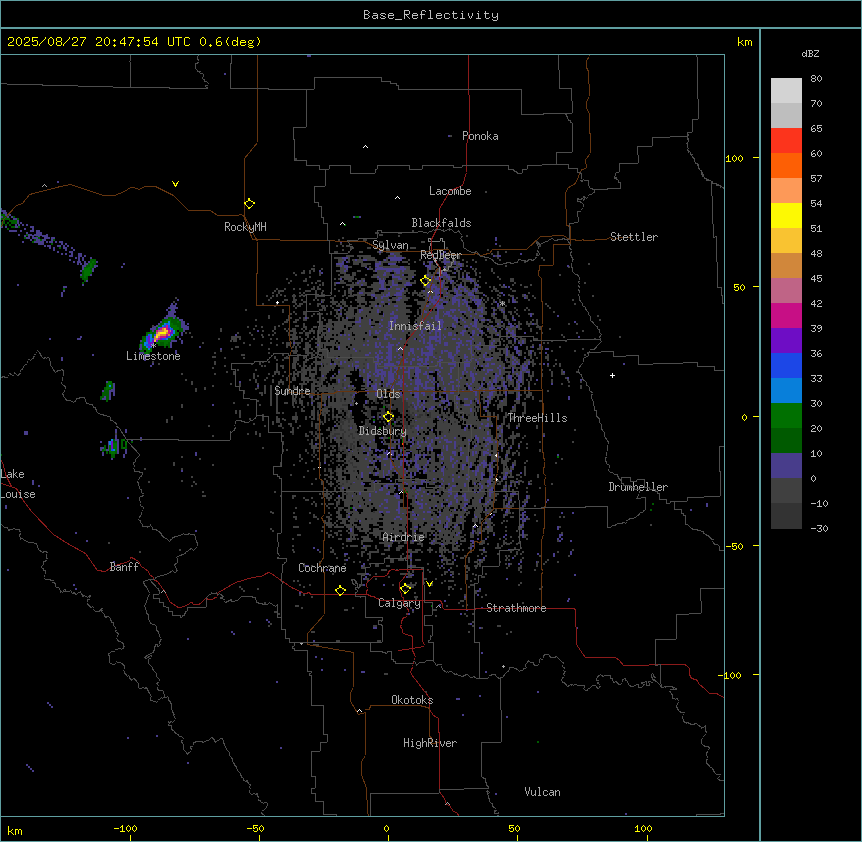This screenshot has width=862, height=842.
Task: Click the Airdrie label
Action: (x=403, y=537)
